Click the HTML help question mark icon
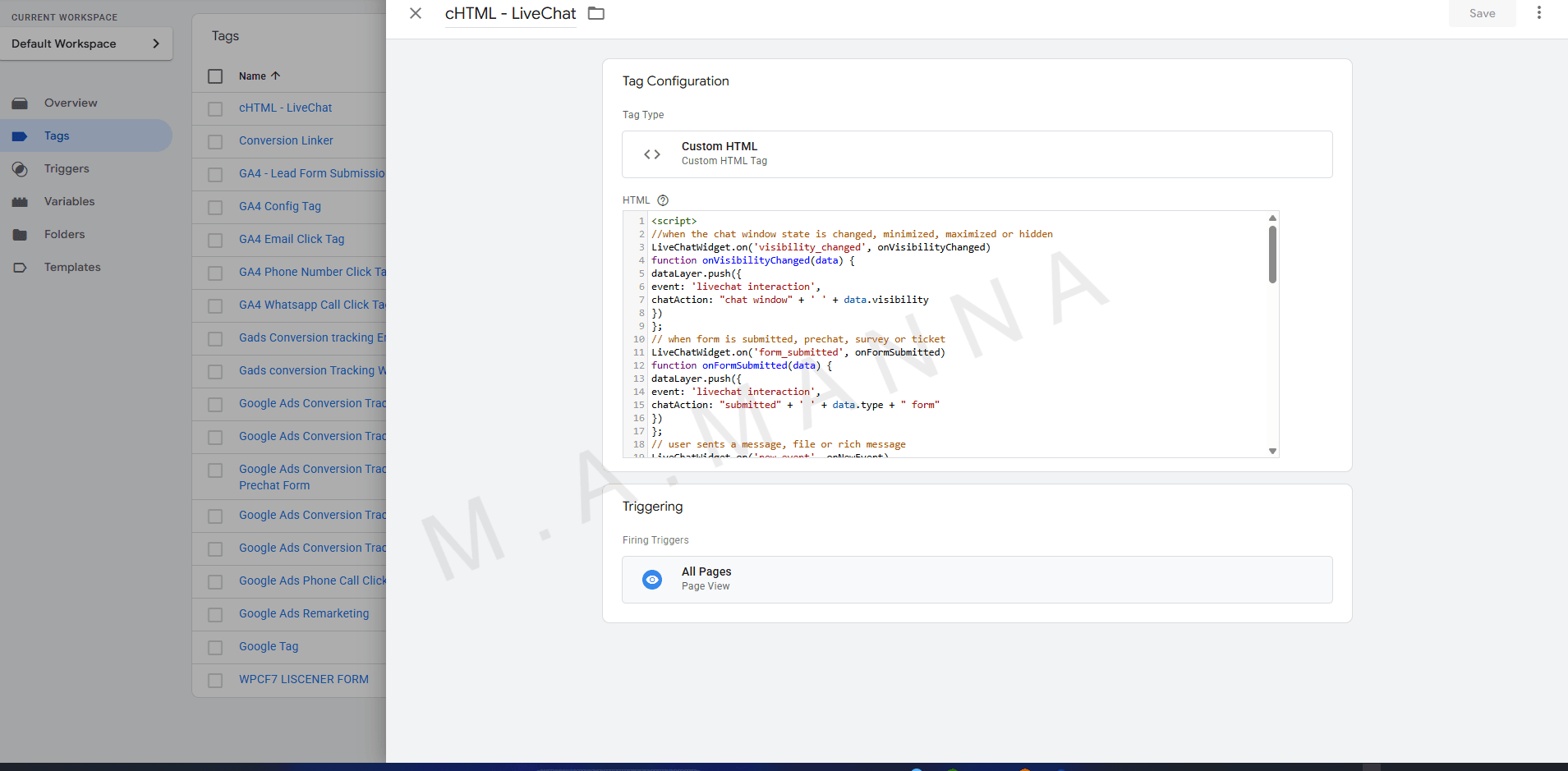Screen dimensions: 1568x771 pyautogui.click(x=663, y=200)
